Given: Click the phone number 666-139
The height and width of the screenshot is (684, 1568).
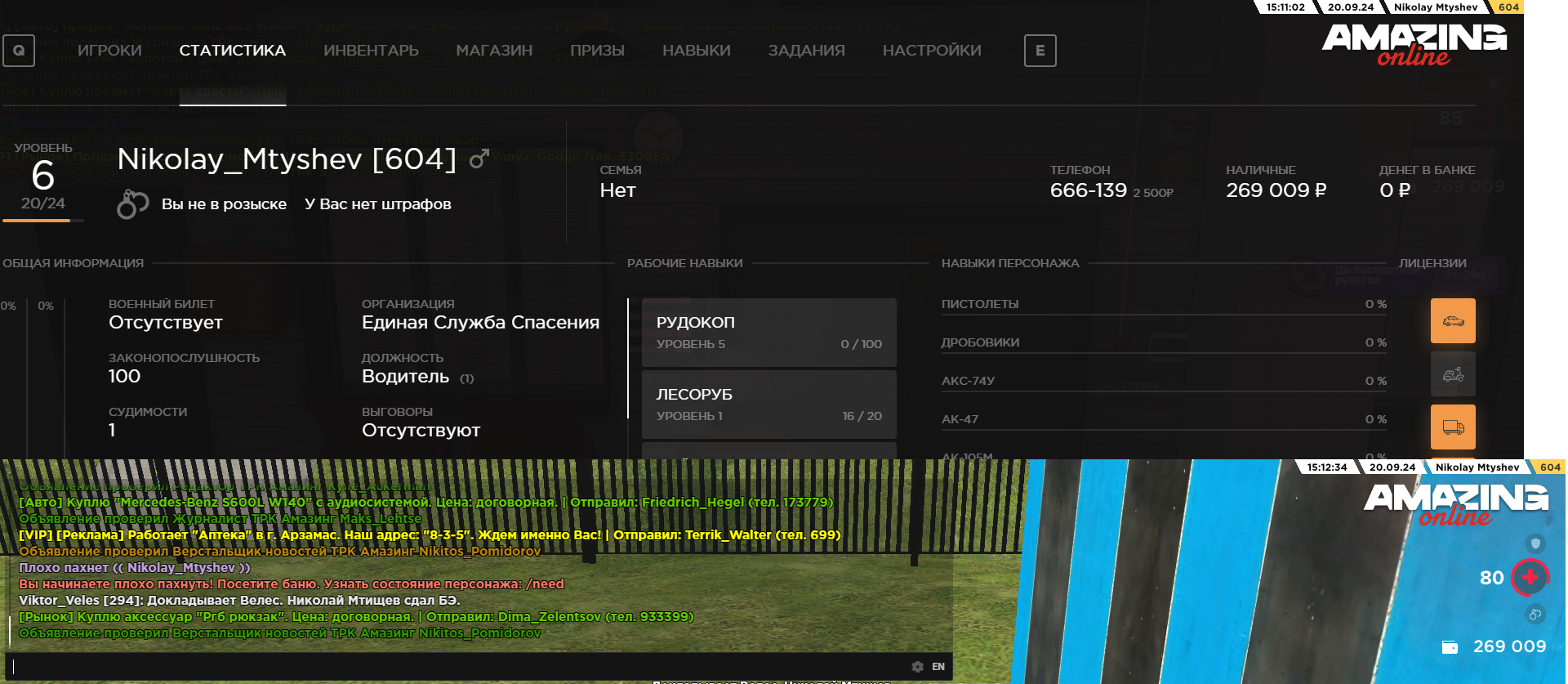Looking at the screenshot, I should 1089,190.
